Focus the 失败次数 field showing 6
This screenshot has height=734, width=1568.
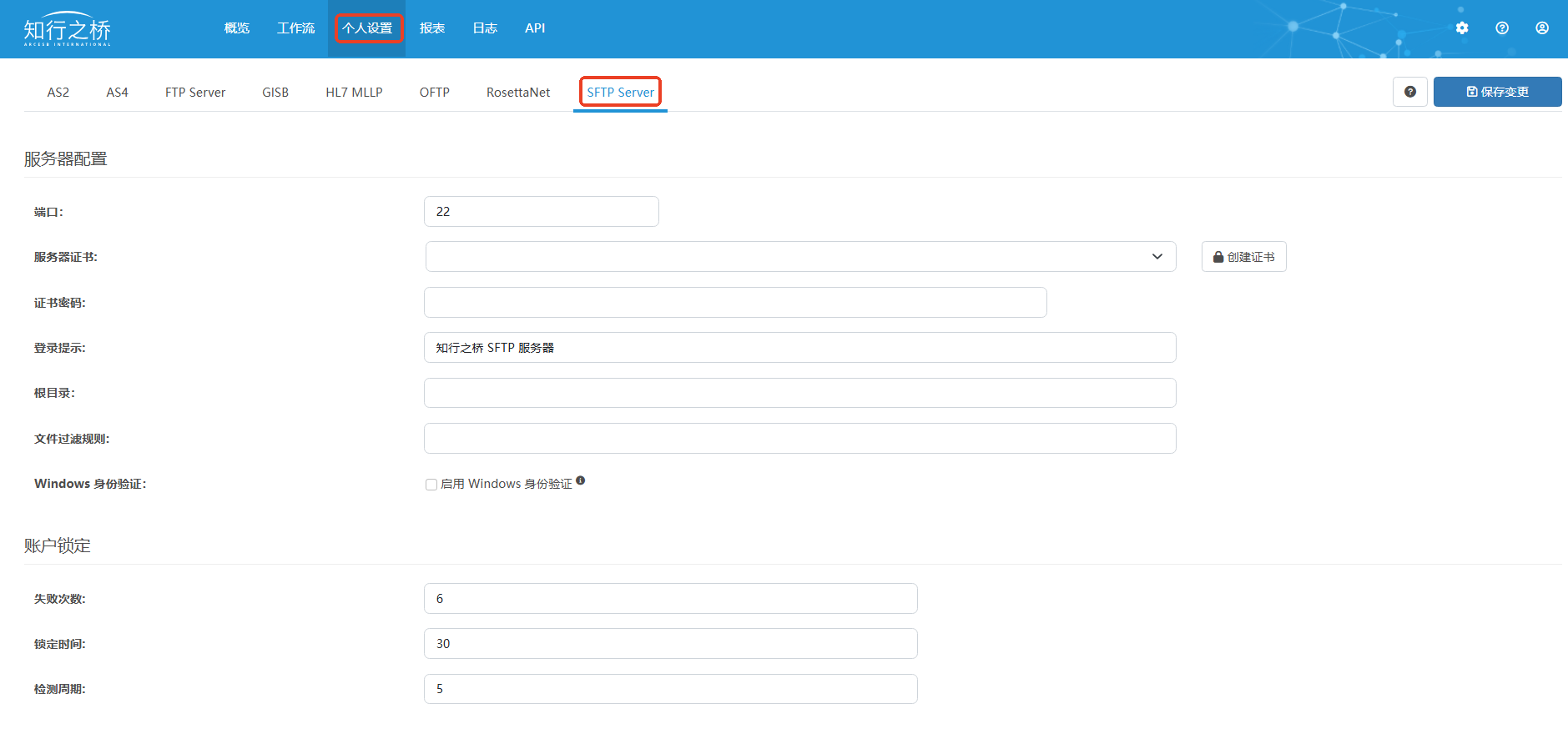click(671, 599)
